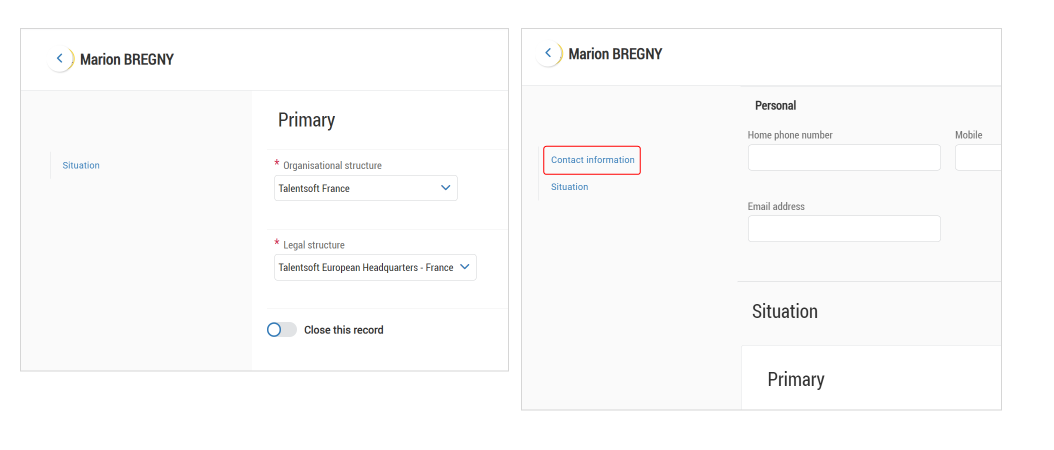Click back arrow in the Contact information panel
The width and height of the screenshot is (1054, 450).
tap(548, 53)
